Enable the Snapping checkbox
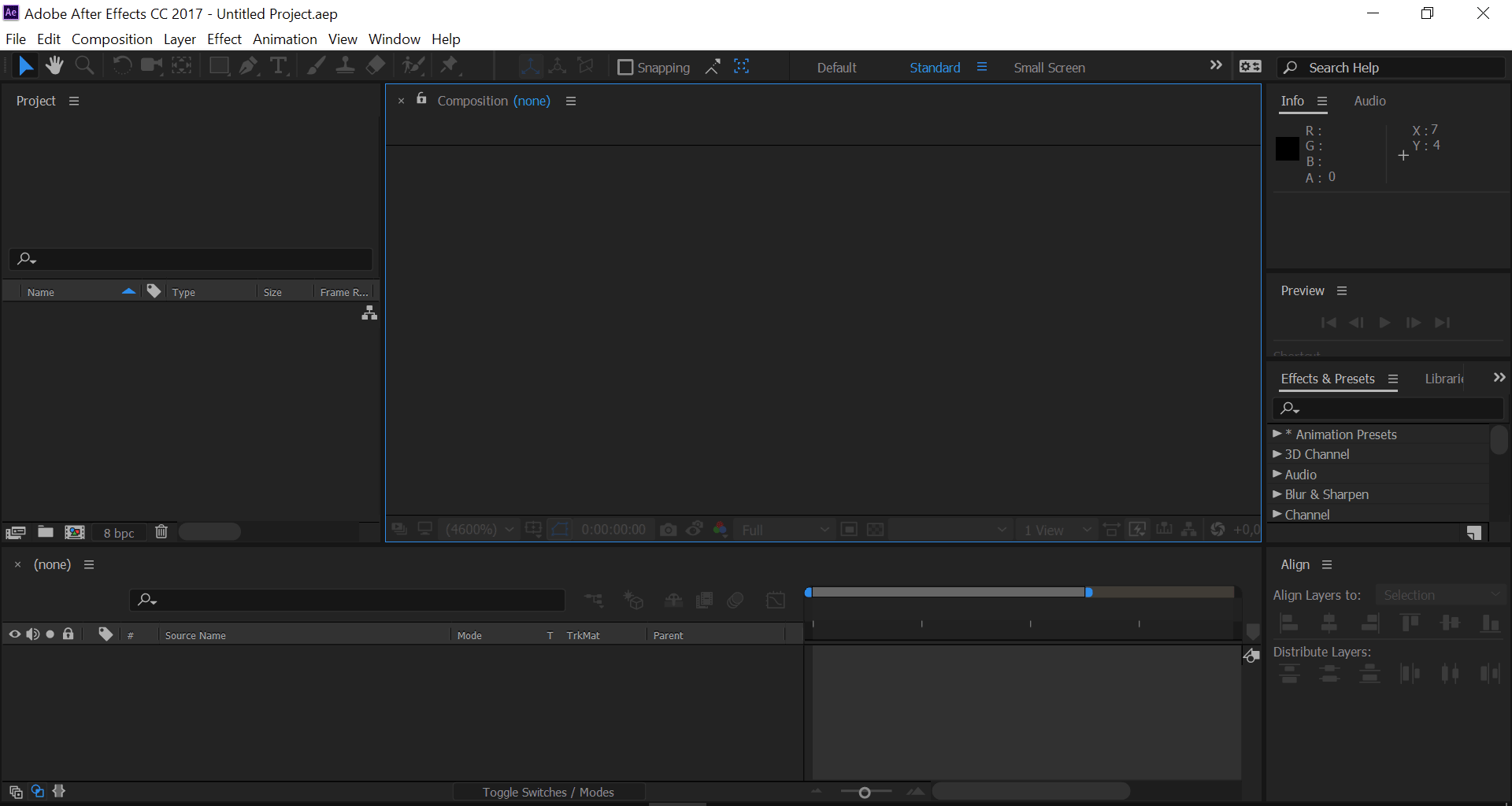The width and height of the screenshot is (1512, 806). 625,68
